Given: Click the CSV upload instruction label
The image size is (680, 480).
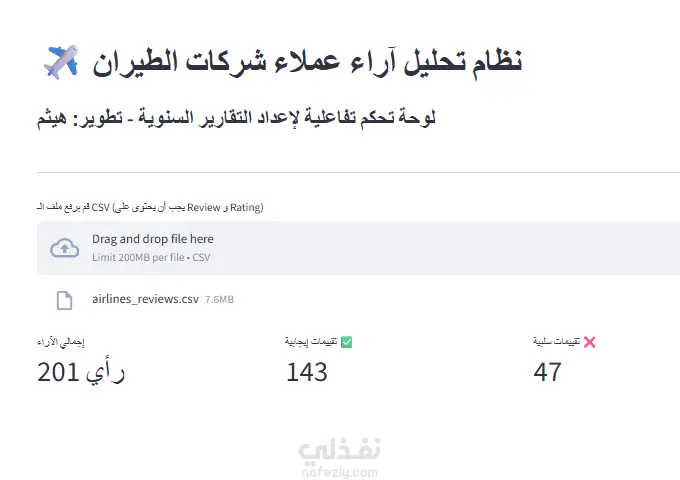Looking at the screenshot, I should coord(150,207).
